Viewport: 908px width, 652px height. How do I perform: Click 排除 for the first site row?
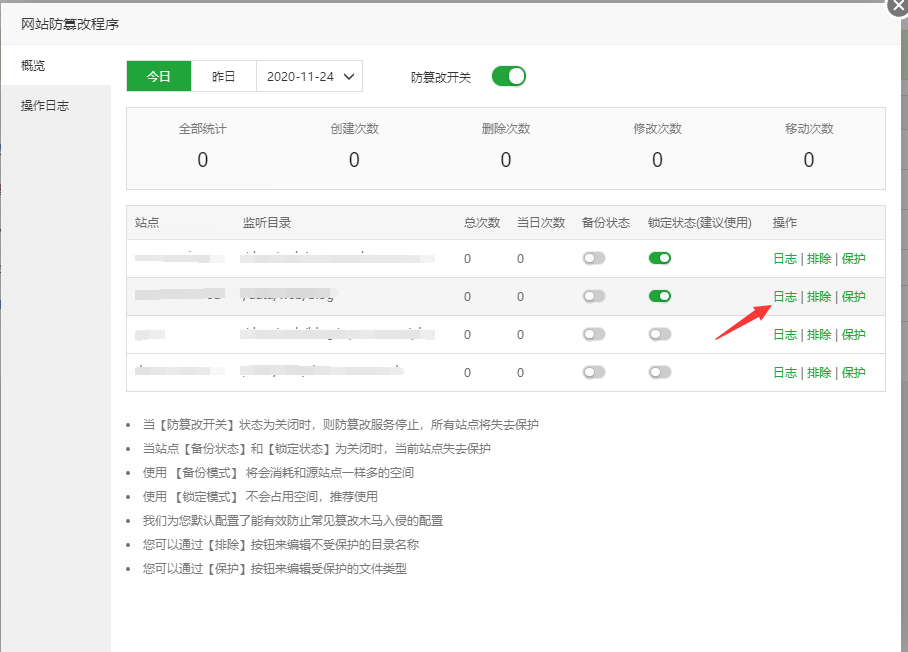[x=819, y=258]
